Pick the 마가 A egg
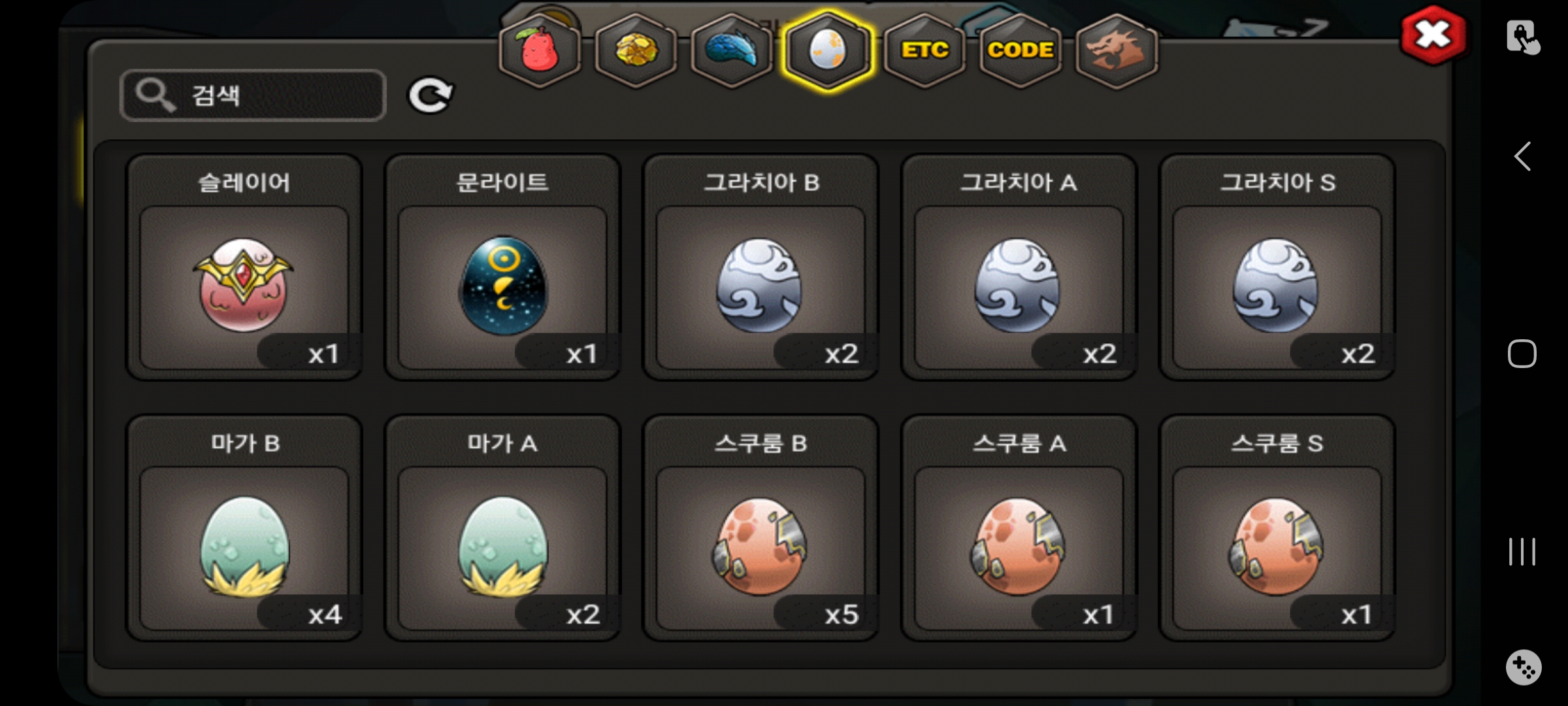The image size is (1568, 706). 502,528
